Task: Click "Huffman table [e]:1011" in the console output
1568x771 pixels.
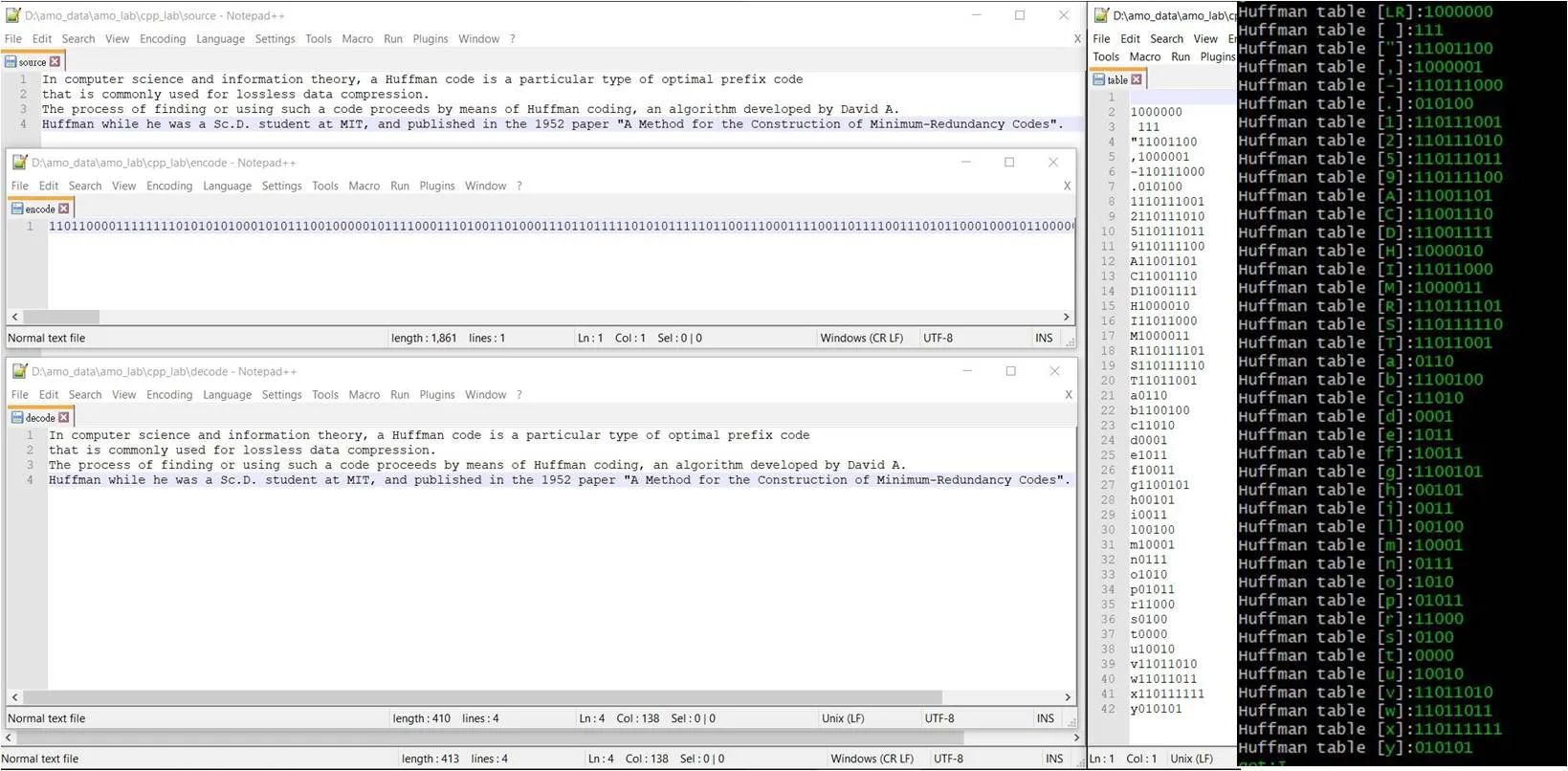Action: (x=1345, y=435)
